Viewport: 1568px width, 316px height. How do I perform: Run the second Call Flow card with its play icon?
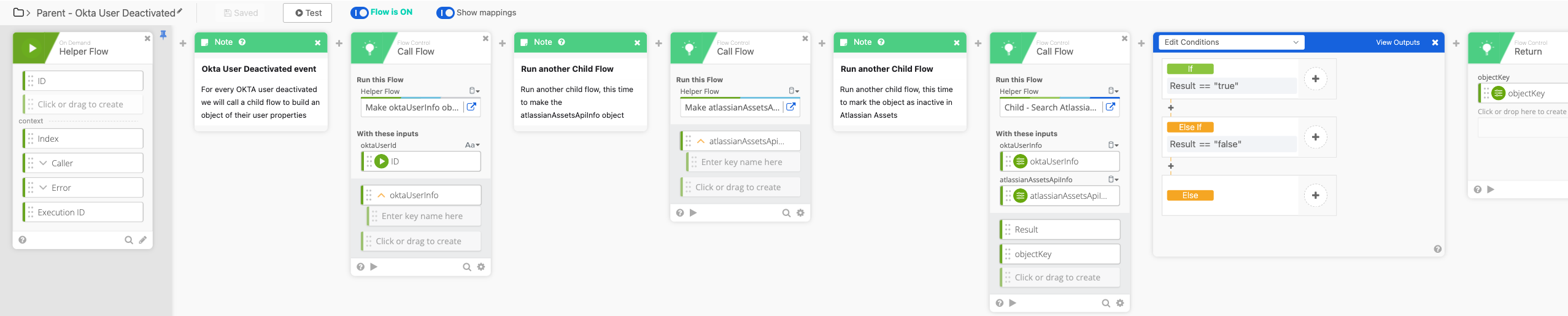click(693, 213)
